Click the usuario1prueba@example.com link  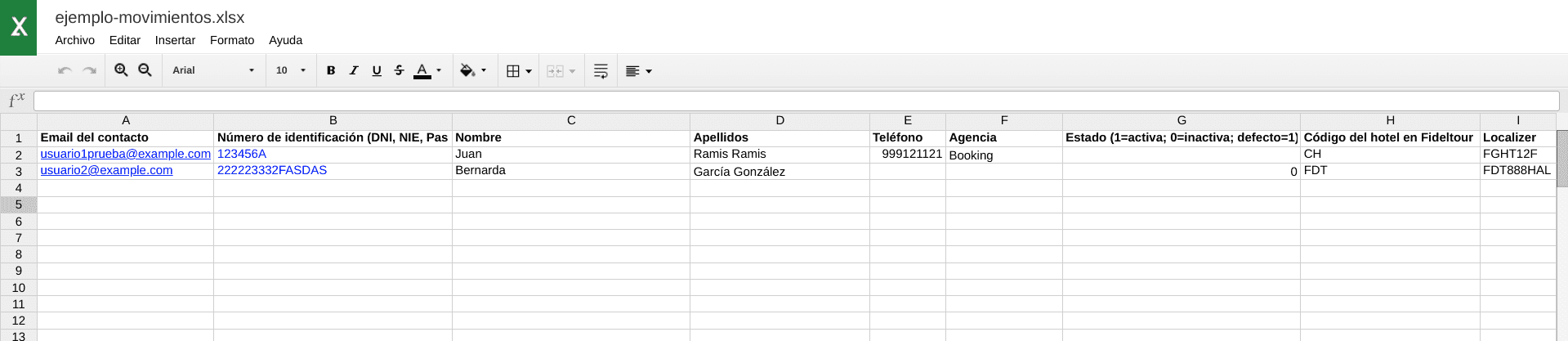[125, 154]
